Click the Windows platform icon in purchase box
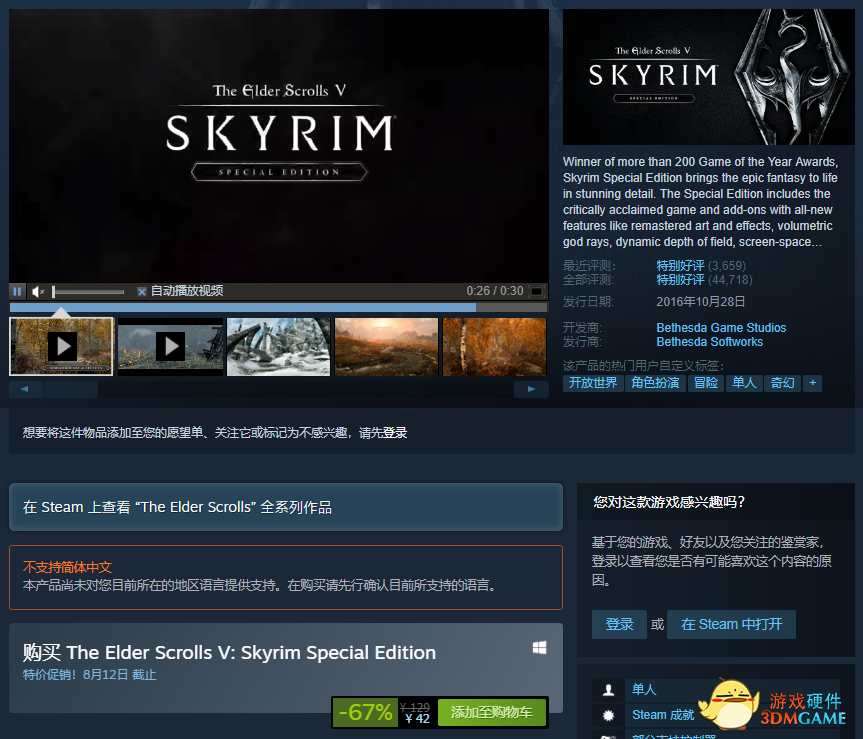The width and height of the screenshot is (863, 739). pyautogui.click(x=539, y=648)
